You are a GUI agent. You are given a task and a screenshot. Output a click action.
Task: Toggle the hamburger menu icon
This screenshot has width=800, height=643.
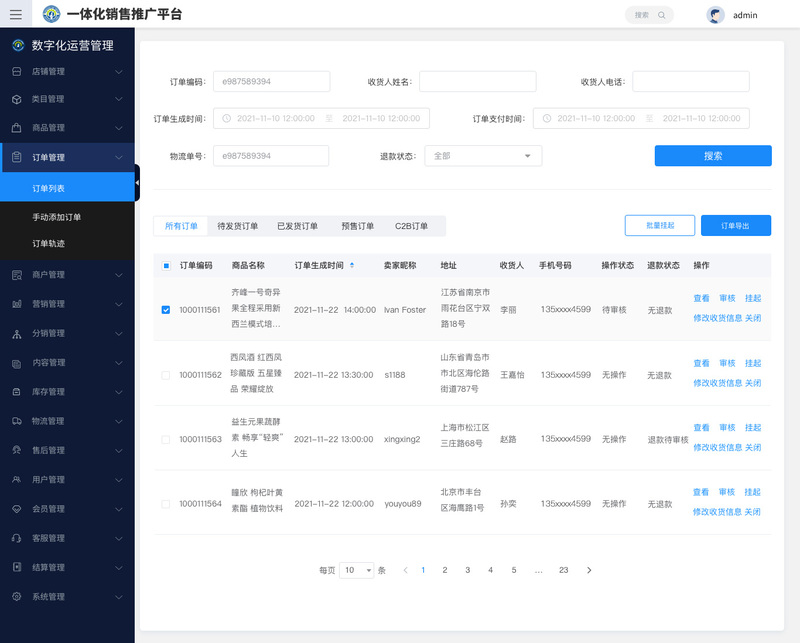pos(16,14)
